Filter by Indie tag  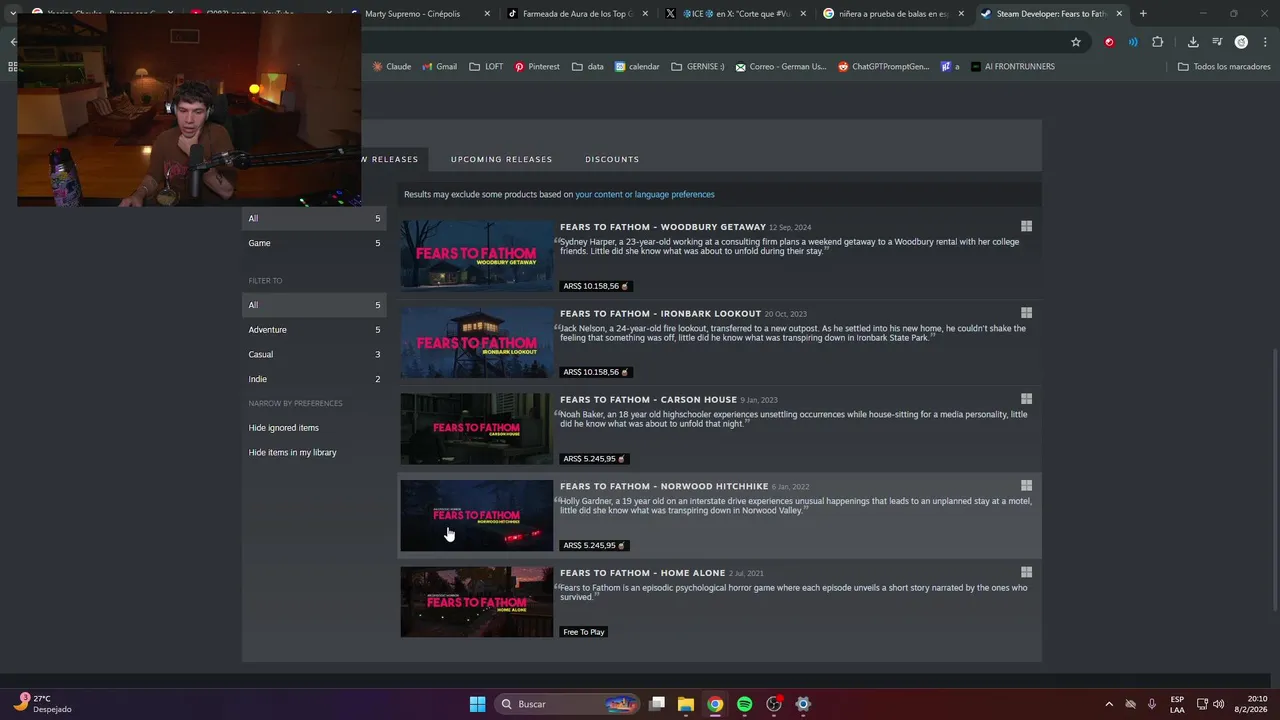[314, 379]
